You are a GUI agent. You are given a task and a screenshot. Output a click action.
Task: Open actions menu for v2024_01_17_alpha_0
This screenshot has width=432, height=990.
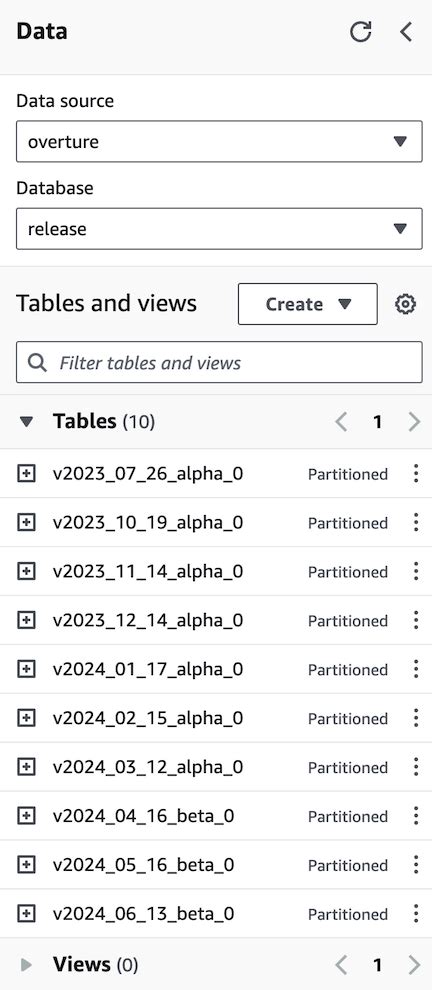[416, 669]
